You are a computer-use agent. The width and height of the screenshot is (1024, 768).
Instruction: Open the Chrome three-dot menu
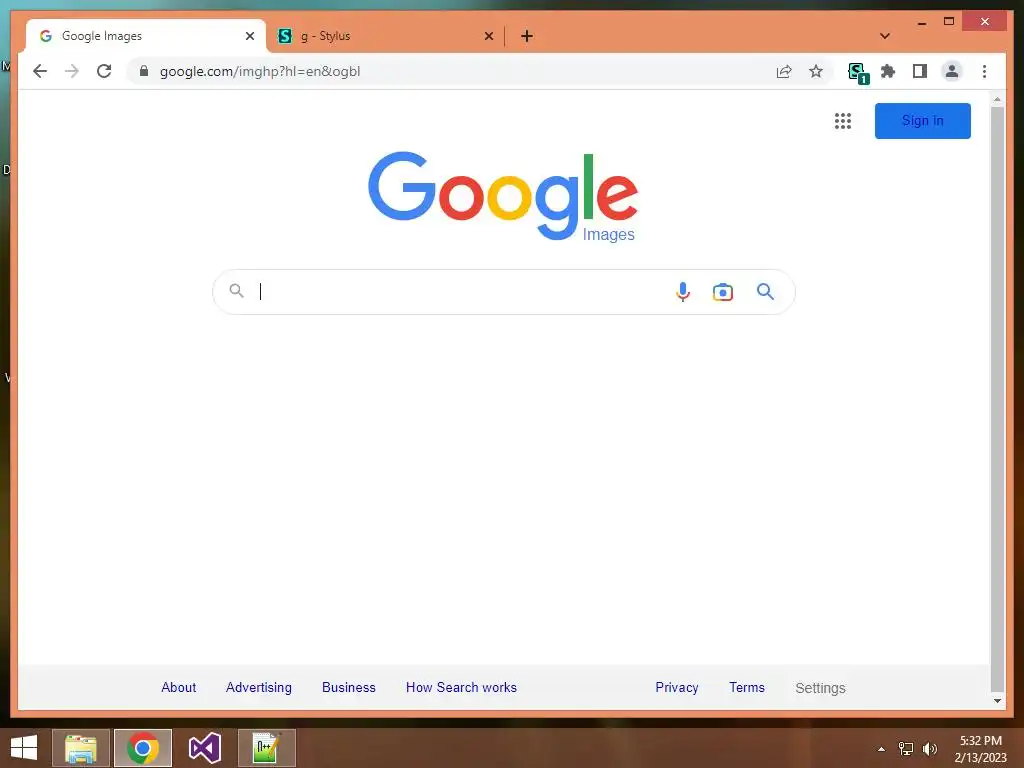pos(984,71)
